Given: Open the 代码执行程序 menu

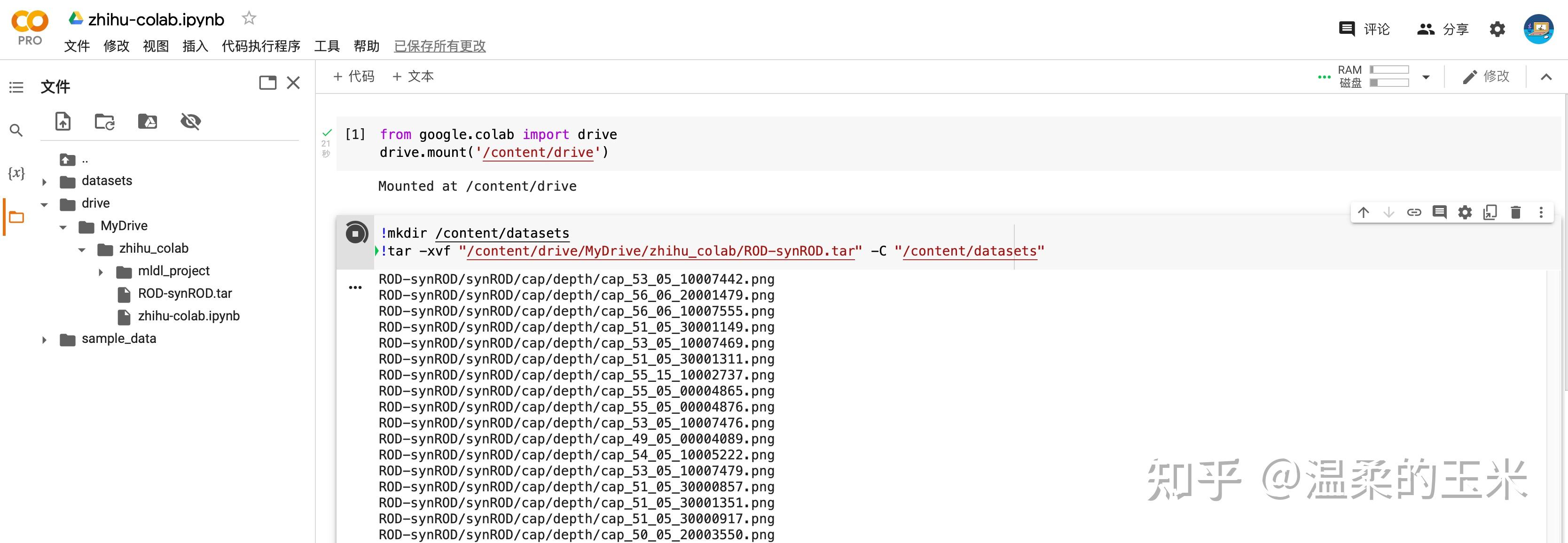Looking at the screenshot, I should (x=260, y=46).
